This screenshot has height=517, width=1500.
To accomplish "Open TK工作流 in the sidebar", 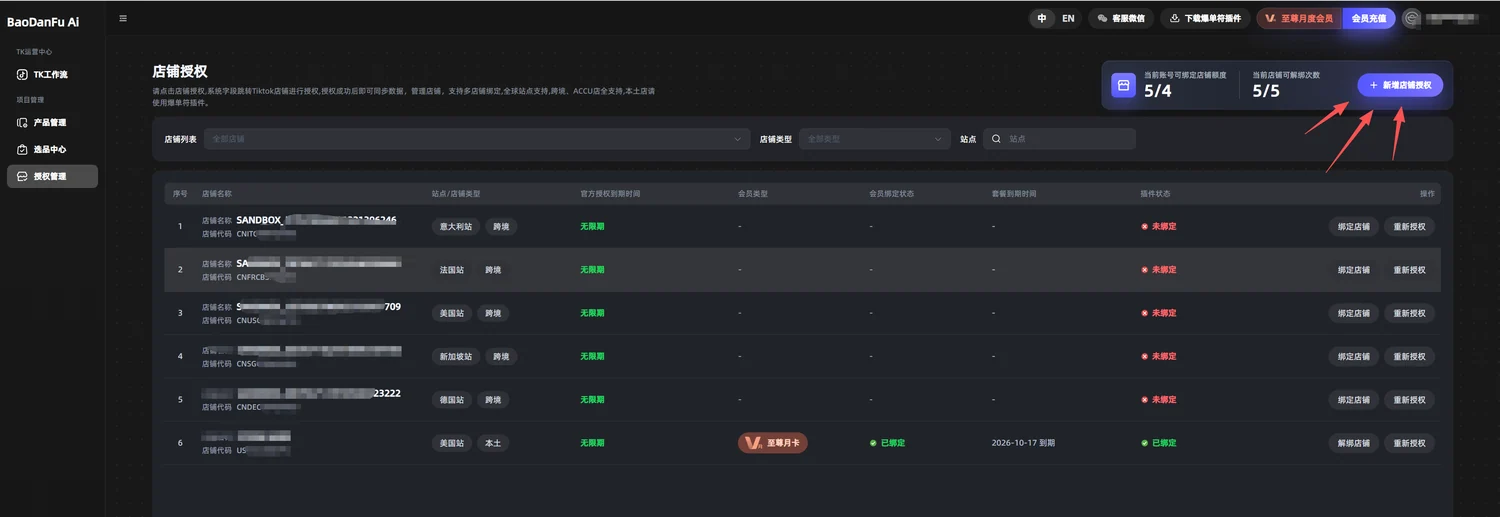I will [x=52, y=75].
